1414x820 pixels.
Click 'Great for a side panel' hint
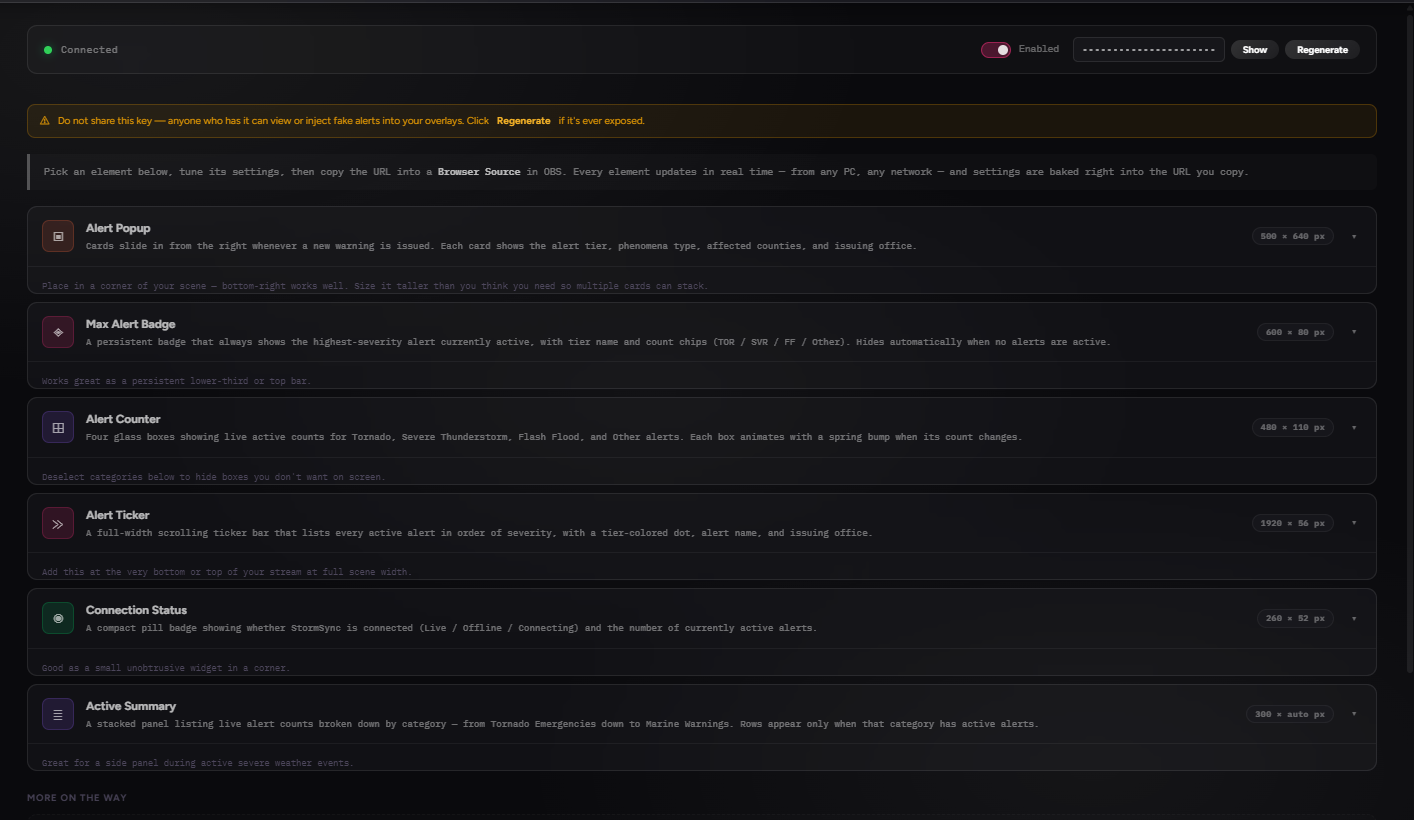click(198, 763)
